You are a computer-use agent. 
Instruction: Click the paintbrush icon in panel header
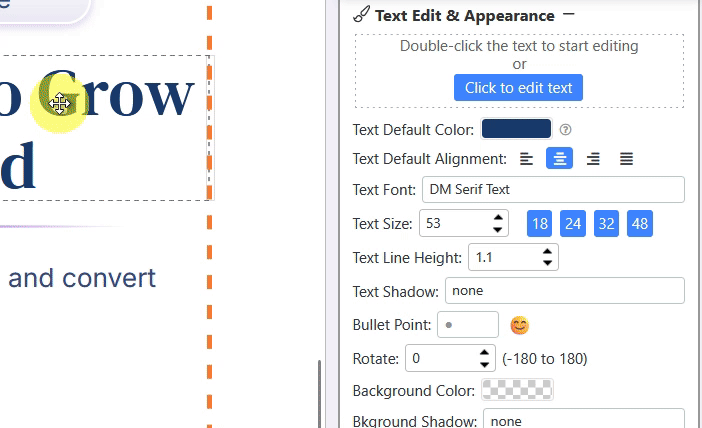(362, 15)
